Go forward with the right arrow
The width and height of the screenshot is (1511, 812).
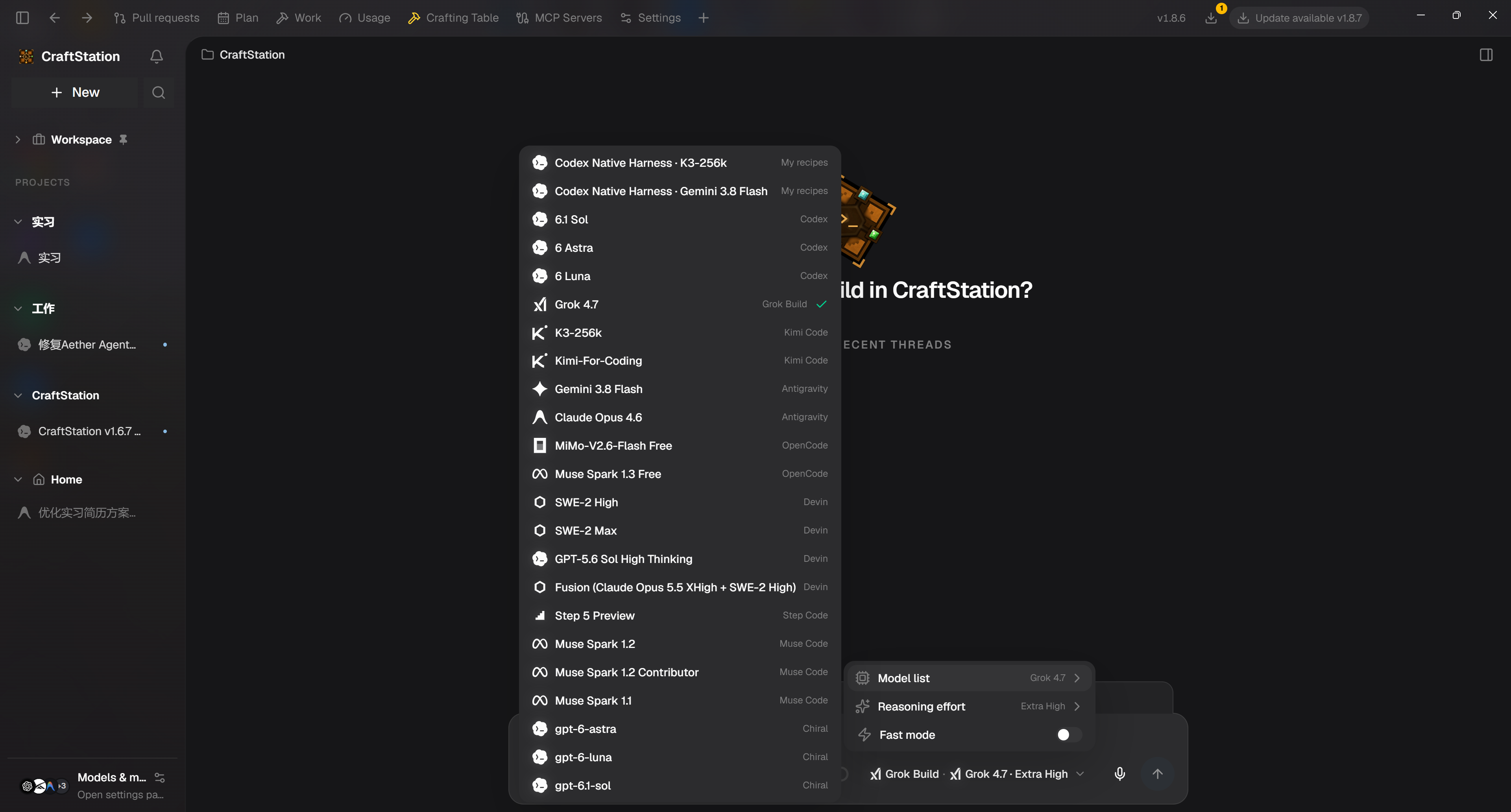coord(87,18)
